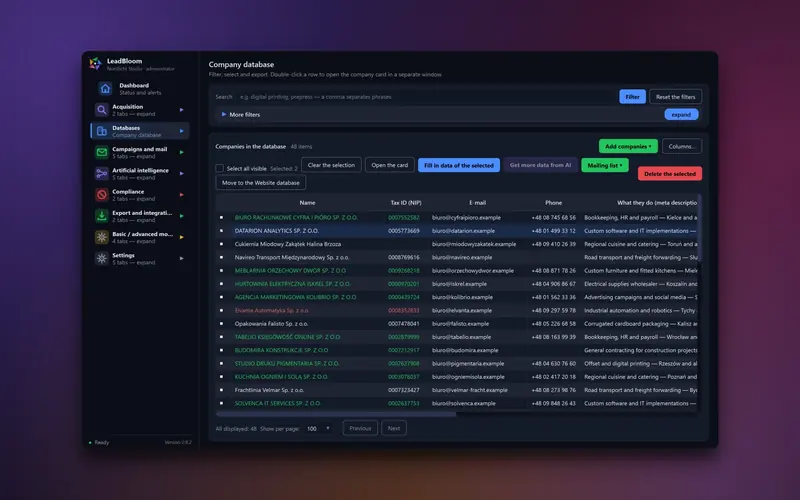Click Move to the Website database
The width and height of the screenshot is (800, 500).
coord(261,183)
